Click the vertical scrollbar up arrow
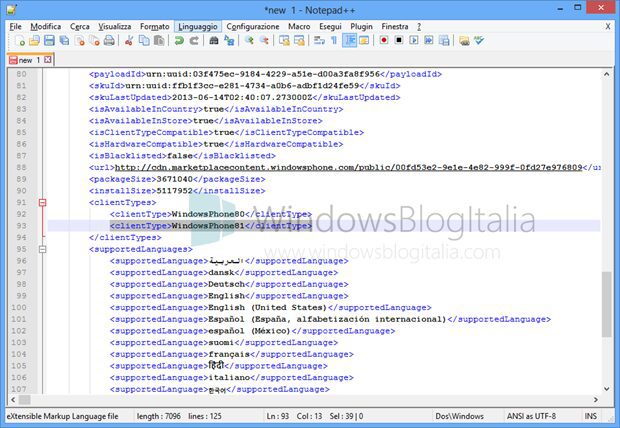The image size is (620, 428). (x=607, y=74)
